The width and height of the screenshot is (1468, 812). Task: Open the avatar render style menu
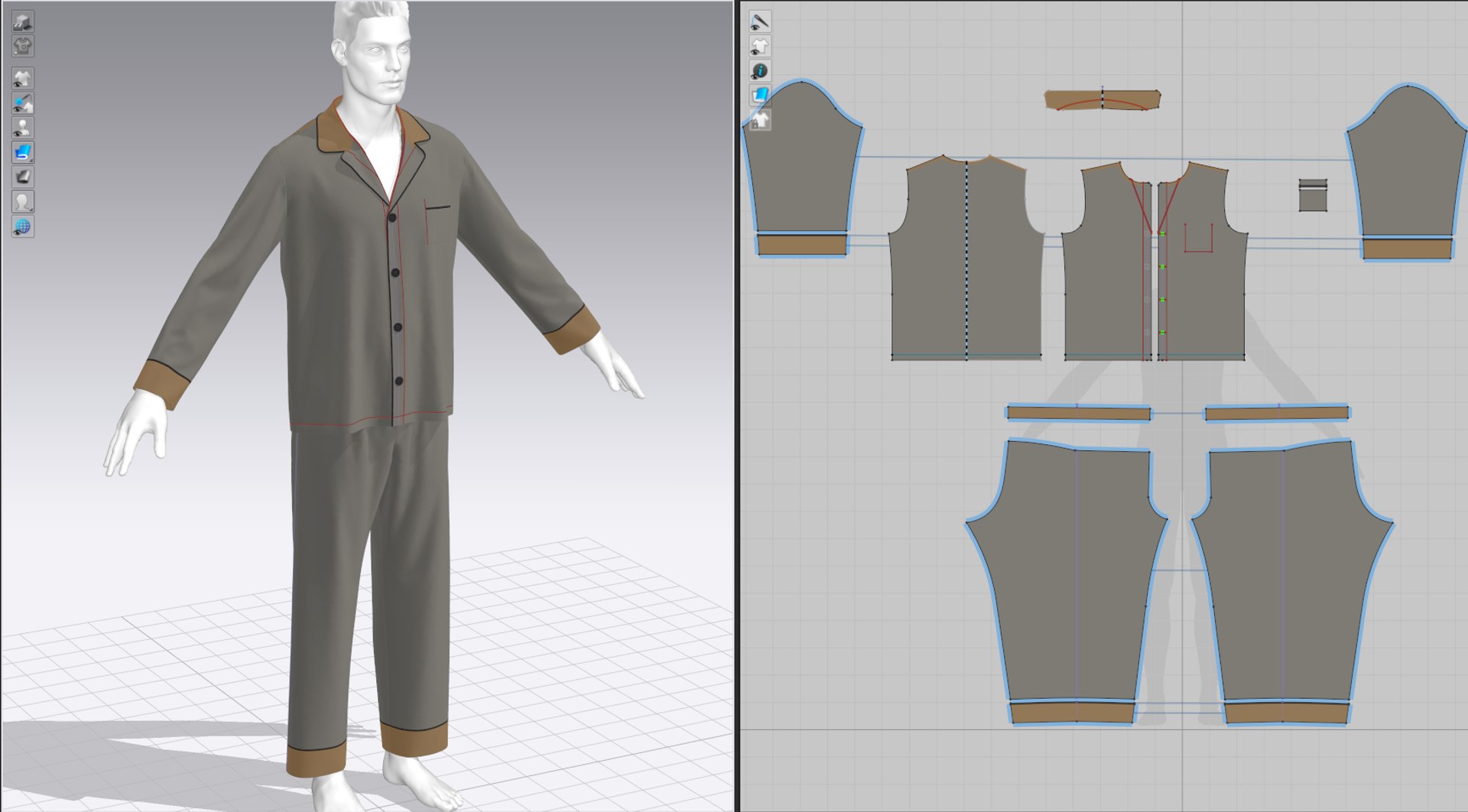pyautogui.click(x=23, y=202)
